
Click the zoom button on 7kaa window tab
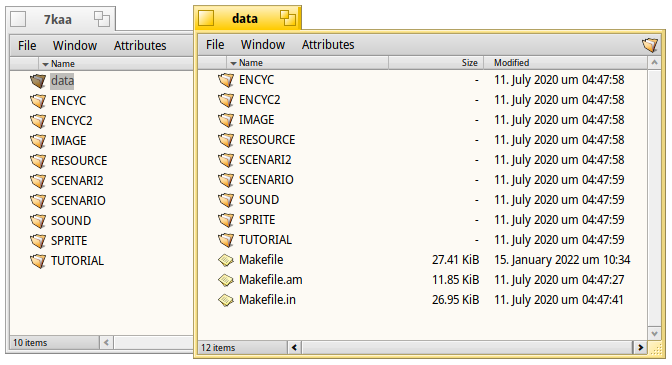pos(102,19)
